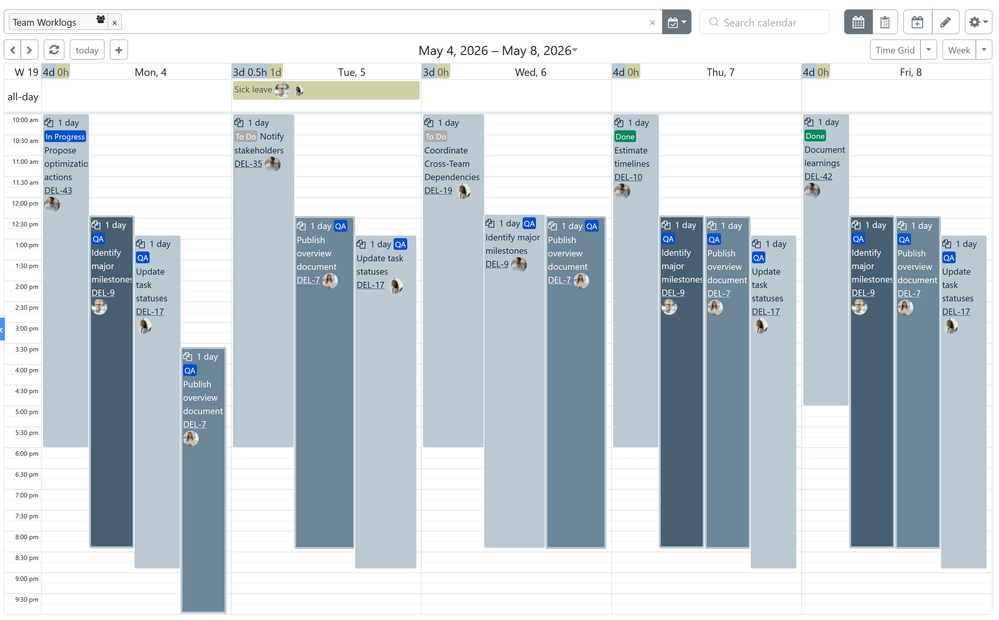Open the calendar selector dropdown button
999x620 pixels.
click(677, 22)
